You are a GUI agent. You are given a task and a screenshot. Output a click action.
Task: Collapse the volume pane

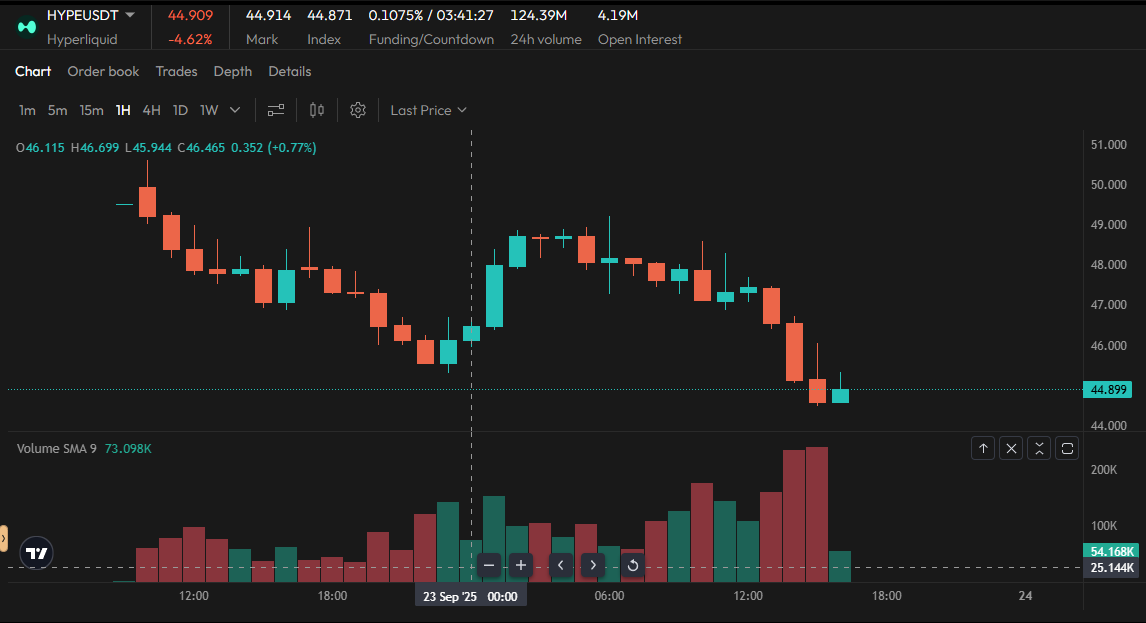[1039, 448]
